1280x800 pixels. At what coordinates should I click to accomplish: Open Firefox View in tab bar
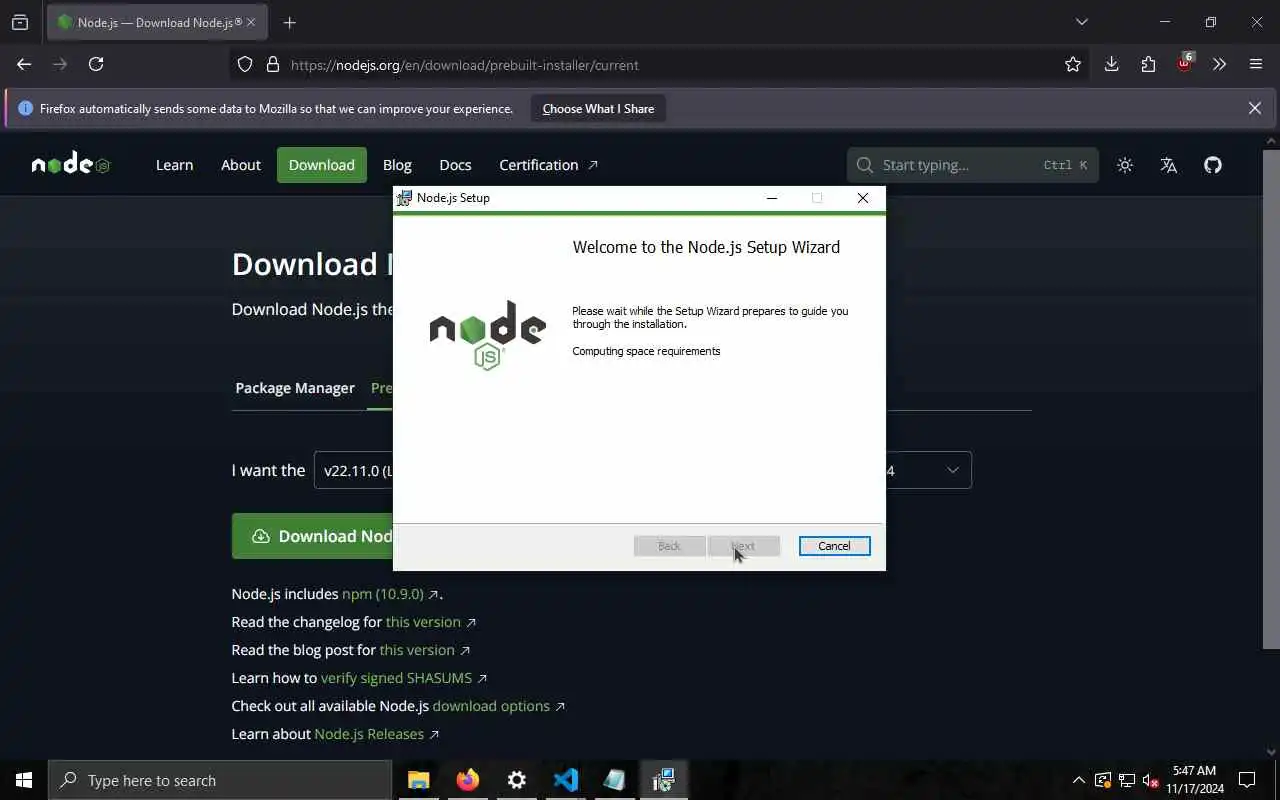[x=20, y=22]
